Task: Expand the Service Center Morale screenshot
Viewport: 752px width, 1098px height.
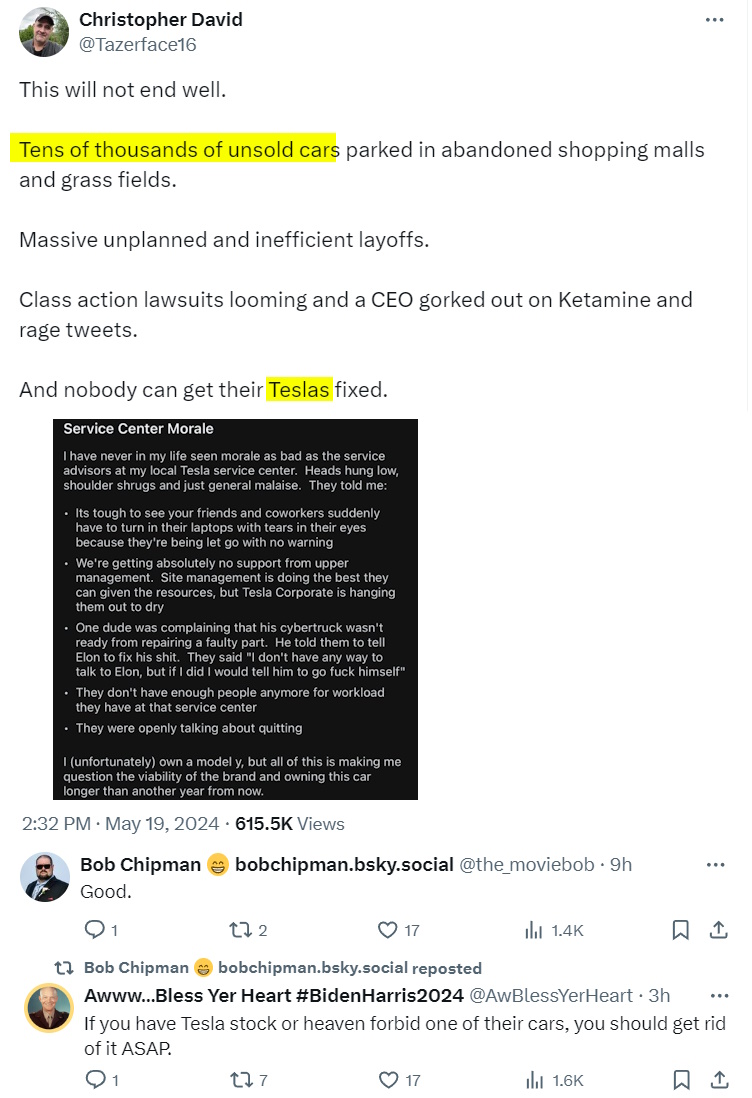Action: click(235, 609)
